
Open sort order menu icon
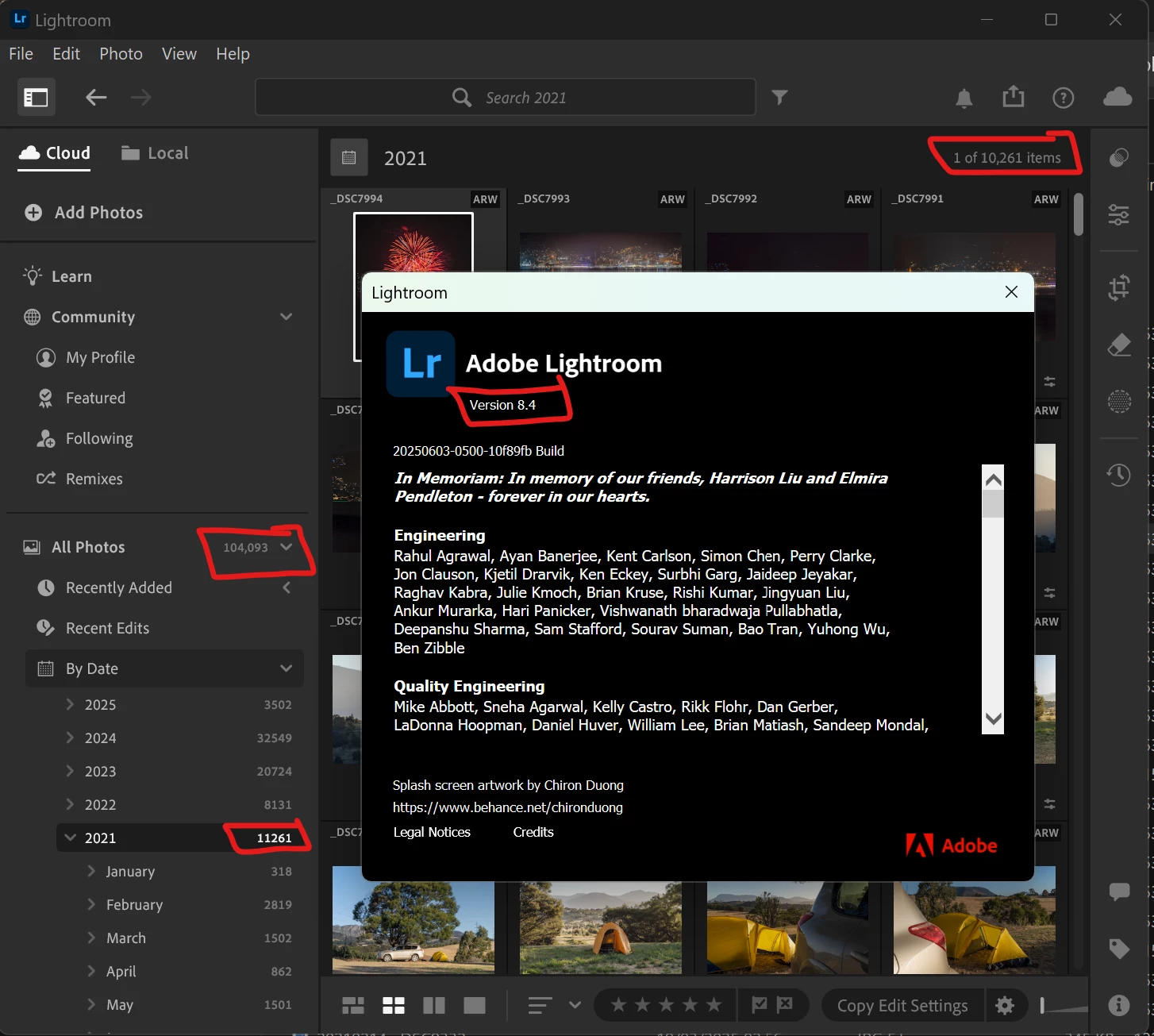(x=540, y=1006)
